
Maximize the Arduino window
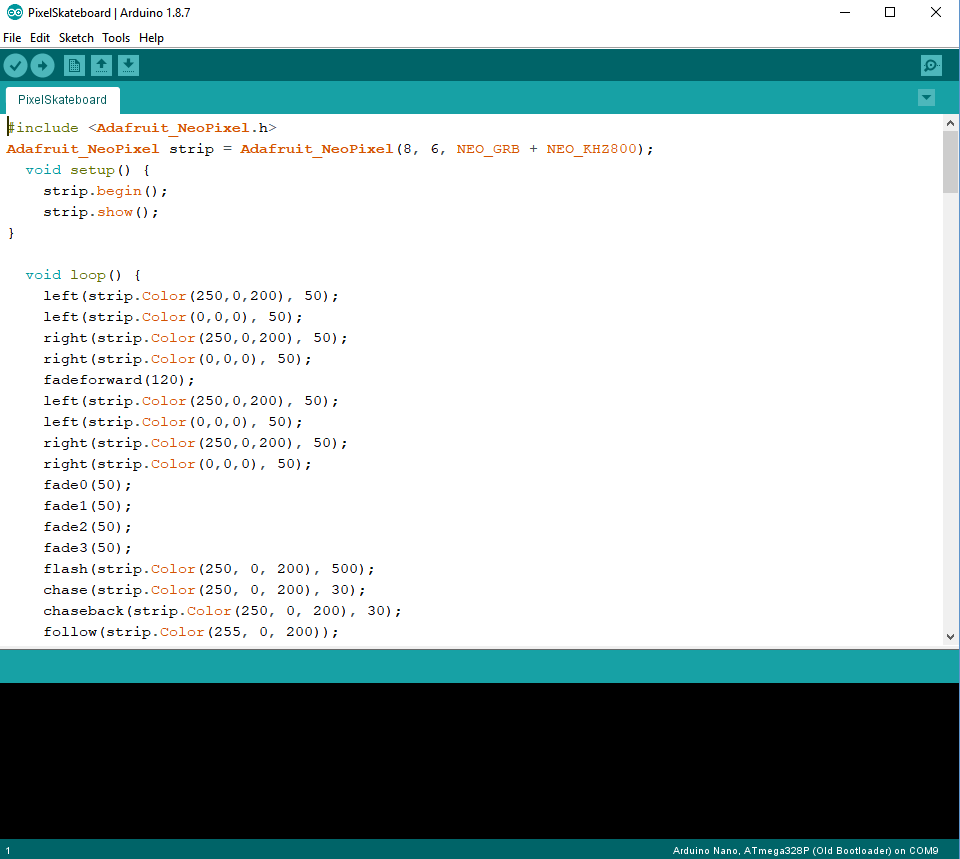[x=890, y=12]
